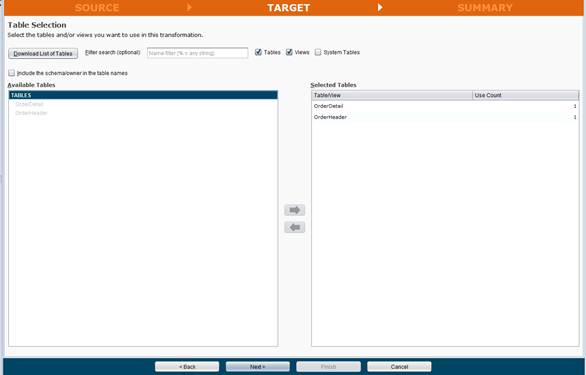This screenshot has height=375, width=586.
Task: Enable the System Tables checkbox
Action: tap(318, 52)
